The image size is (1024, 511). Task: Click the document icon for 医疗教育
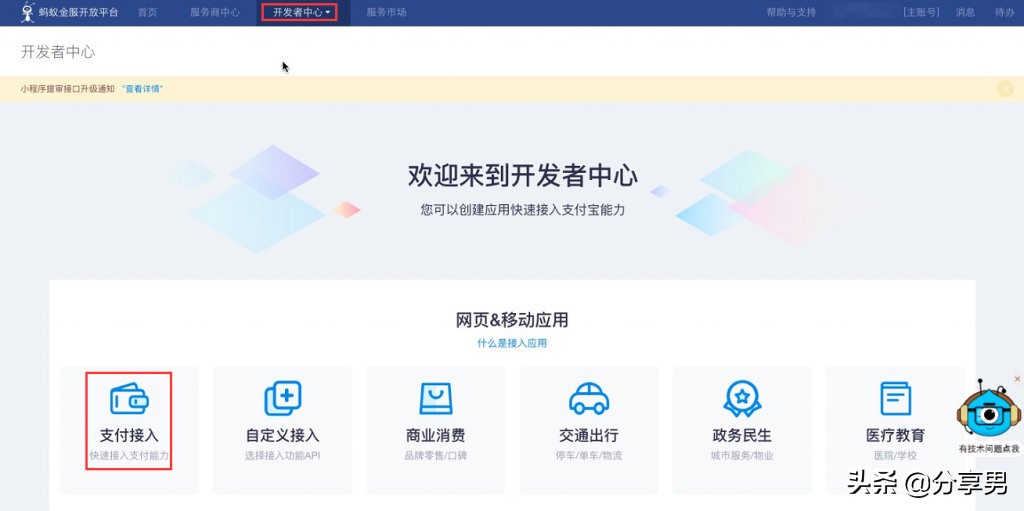895,399
